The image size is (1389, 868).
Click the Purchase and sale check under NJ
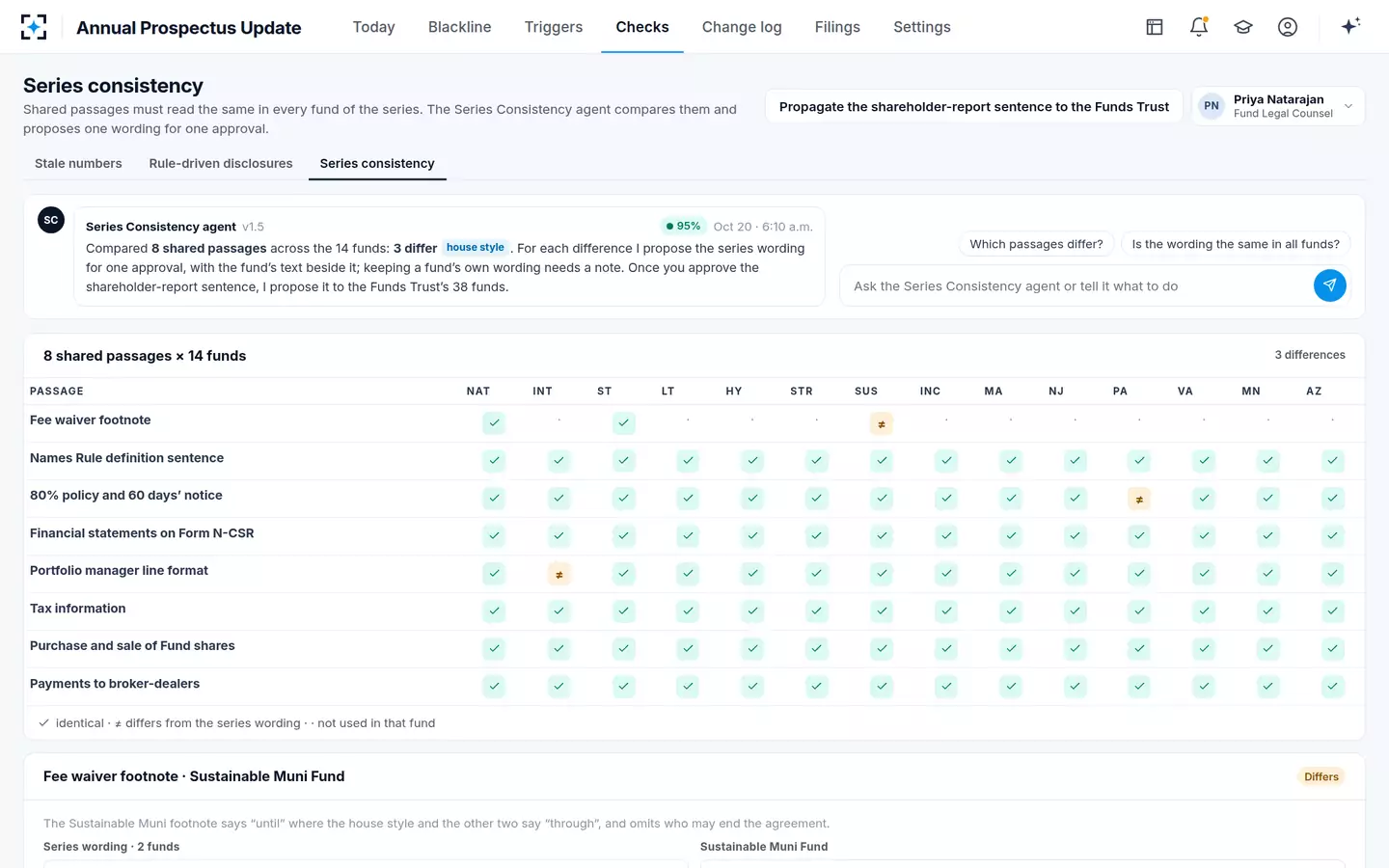coord(1075,649)
